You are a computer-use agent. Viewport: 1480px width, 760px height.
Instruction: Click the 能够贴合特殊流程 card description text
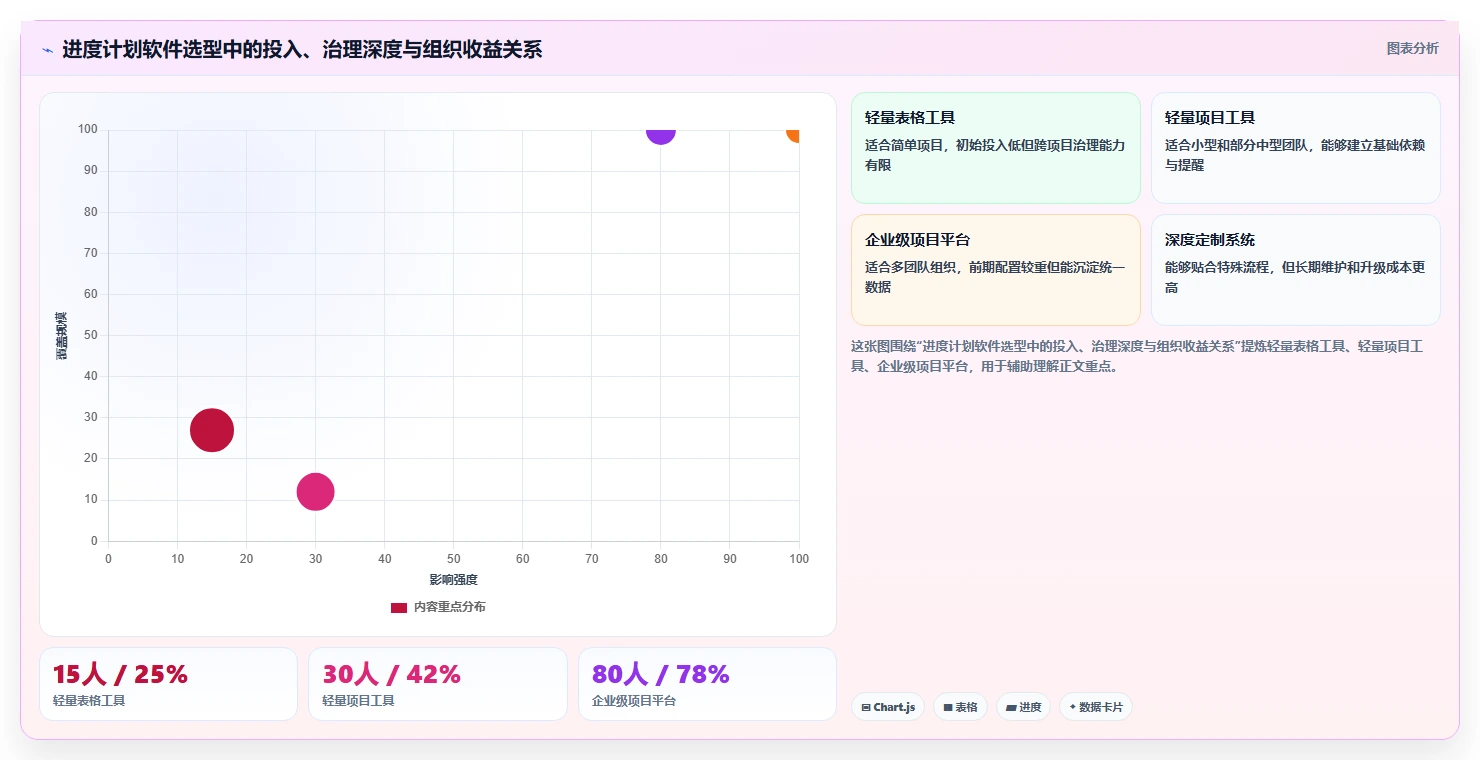pos(1295,277)
